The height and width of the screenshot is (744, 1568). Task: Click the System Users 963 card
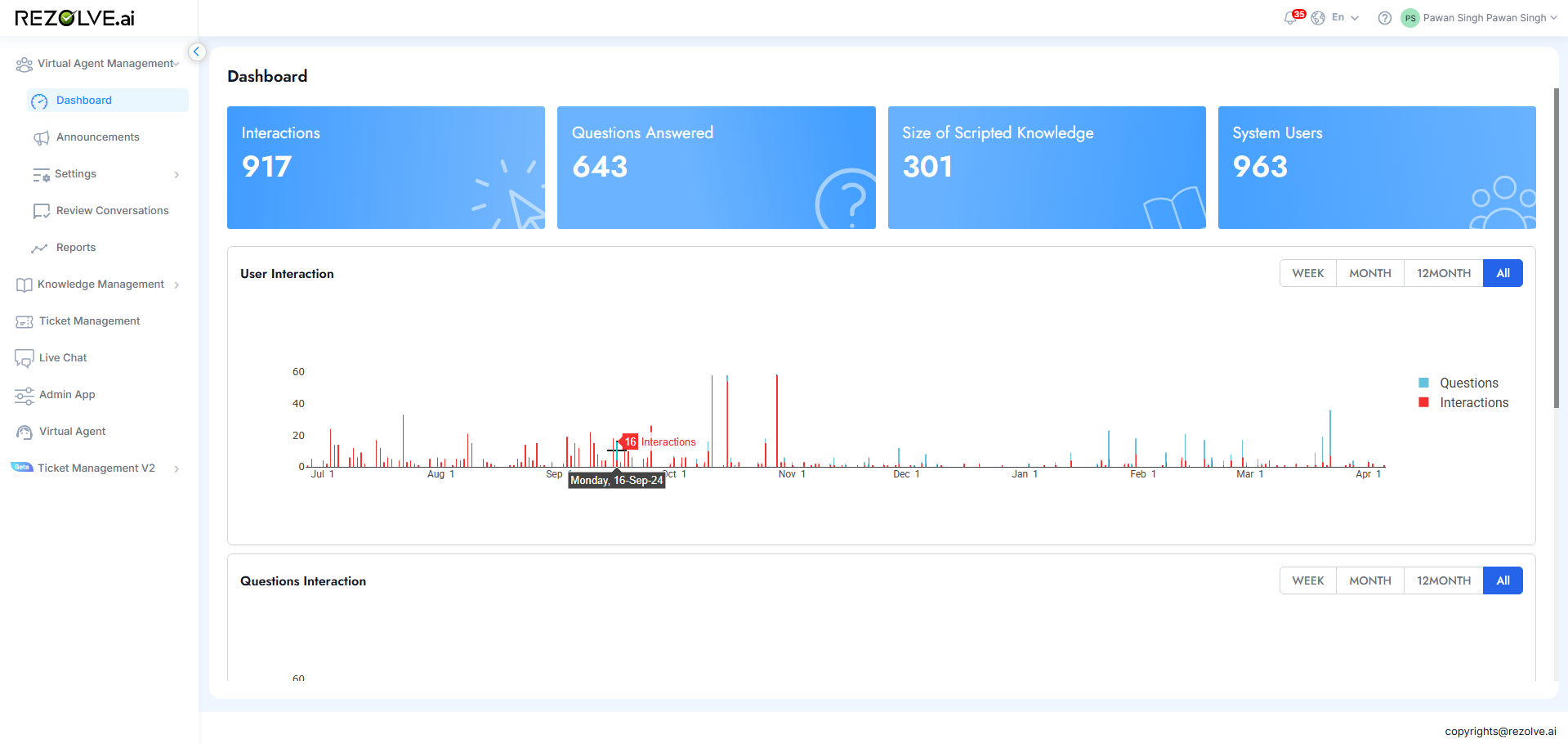tap(1377, 168)
